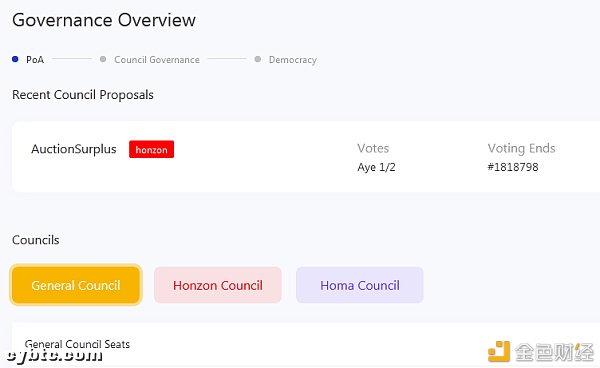Switch to the Honzon Council tab

pos(218,285)
